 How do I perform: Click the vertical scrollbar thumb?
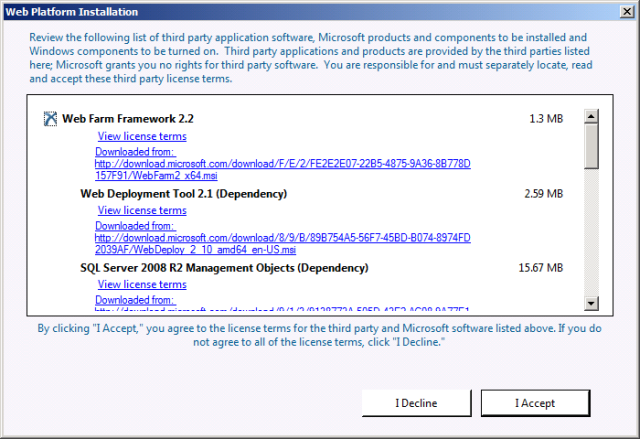(x=591, y=141)
